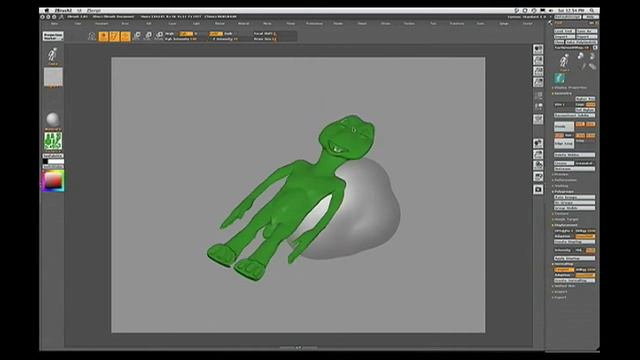The width and height of the screenshot is (640, 360).
Task: Click the Clone tool button
Action: [559, 42]
